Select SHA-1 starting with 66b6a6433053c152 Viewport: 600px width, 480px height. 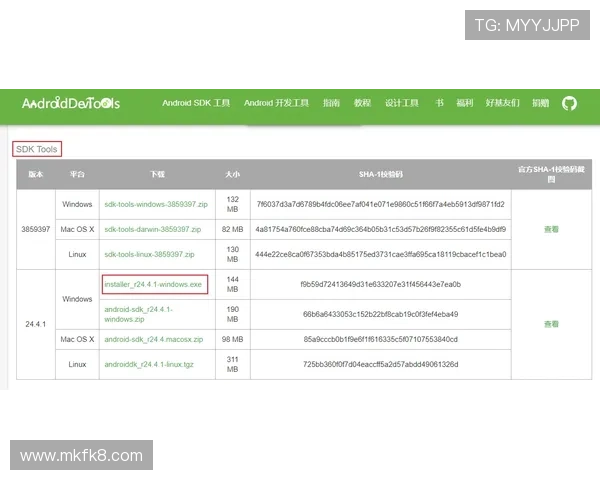[381, 314]
